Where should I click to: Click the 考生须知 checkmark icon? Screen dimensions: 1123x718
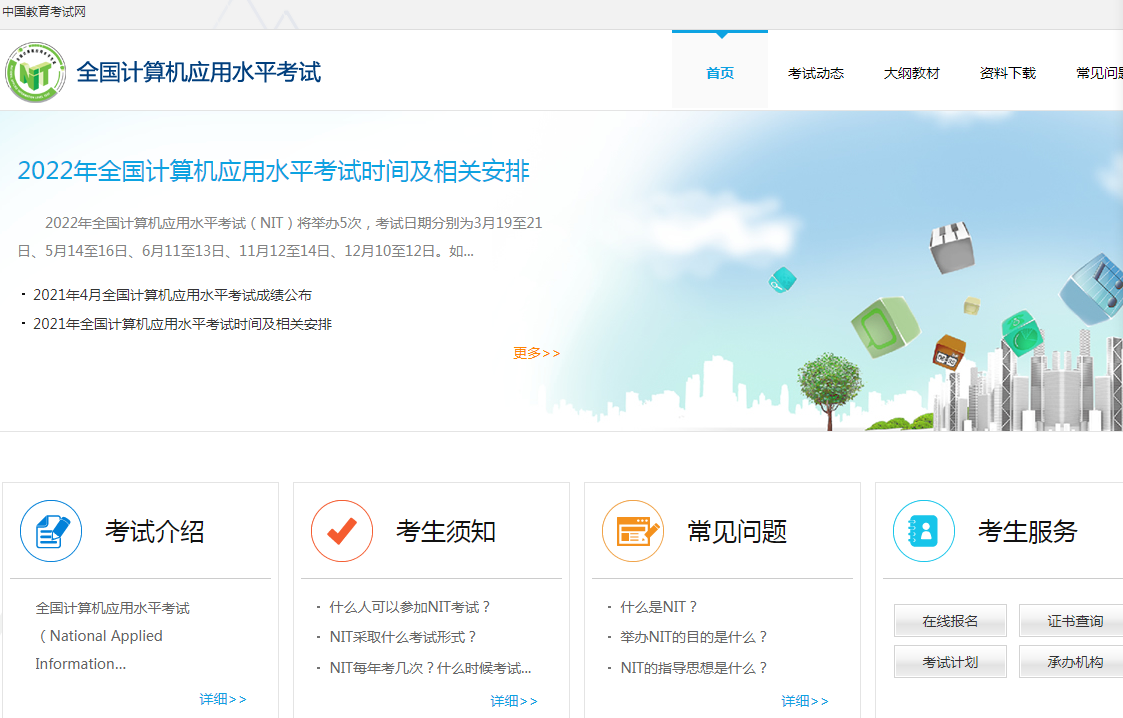(x=342, y=531)
